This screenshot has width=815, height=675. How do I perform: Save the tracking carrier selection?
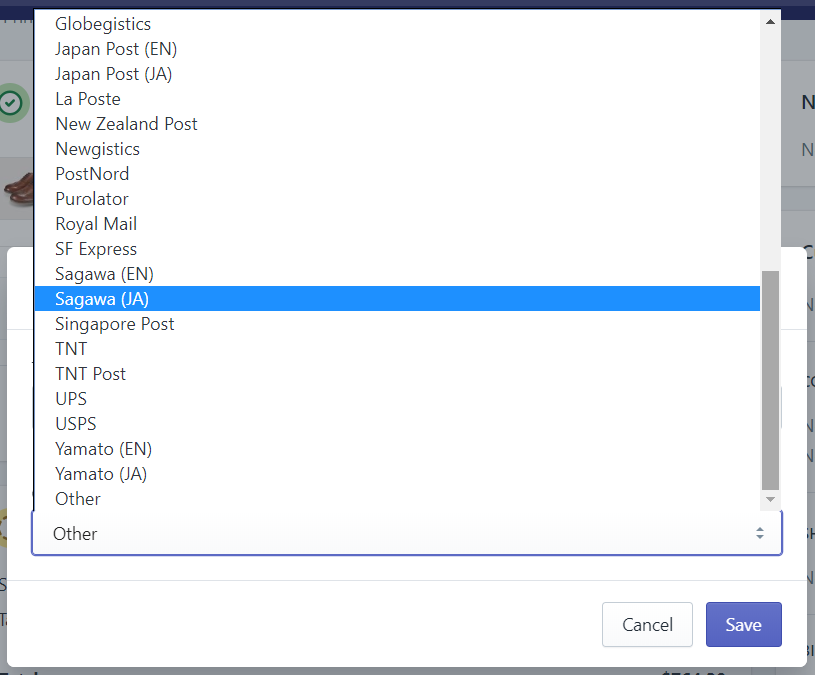click(x=743, y=624)
